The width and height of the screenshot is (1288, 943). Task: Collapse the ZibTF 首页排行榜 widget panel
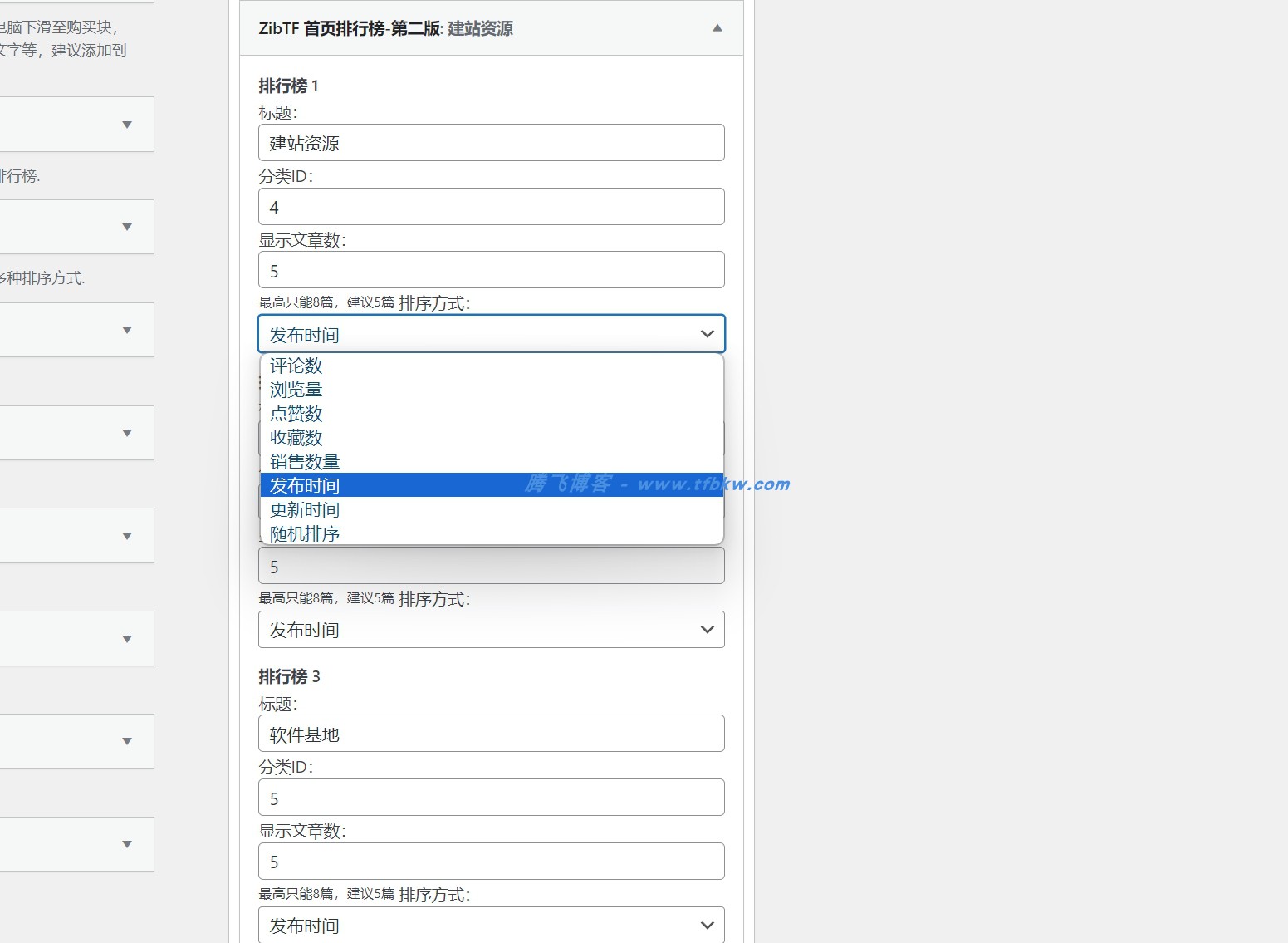coord(716,27)
